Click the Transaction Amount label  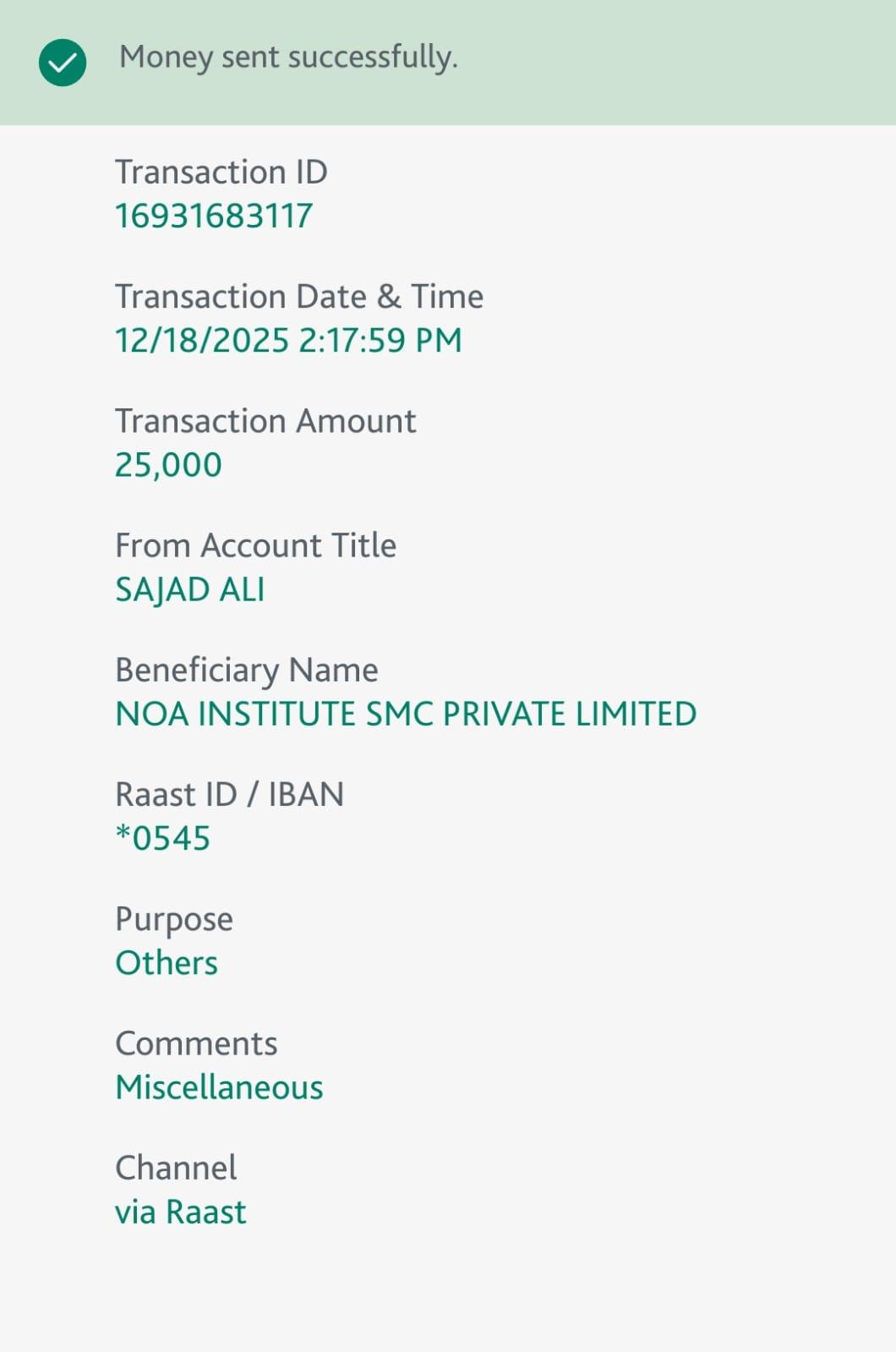tap(265, 421)
